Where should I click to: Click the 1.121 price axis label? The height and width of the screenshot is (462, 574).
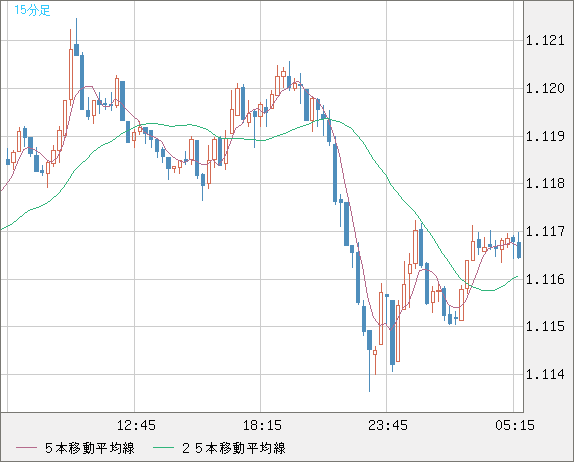pyautogui.click(x=545, y=40)
